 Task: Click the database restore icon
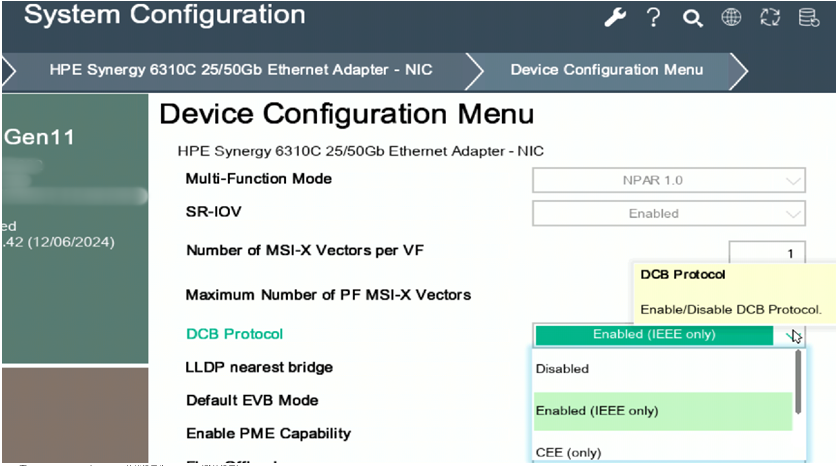pos(808,18)
